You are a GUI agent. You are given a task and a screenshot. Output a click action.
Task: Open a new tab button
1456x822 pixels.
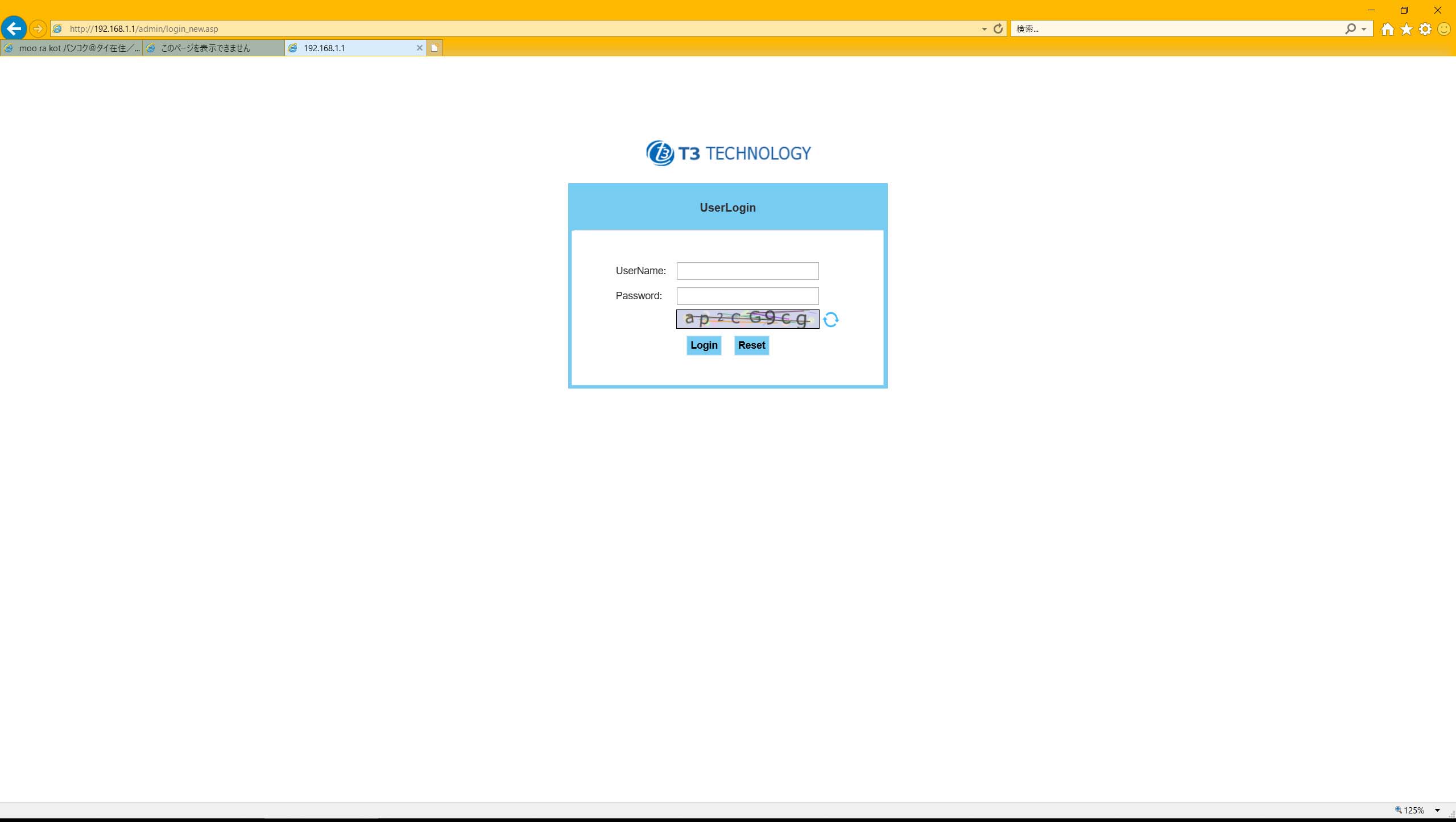[x=435, y=48]
